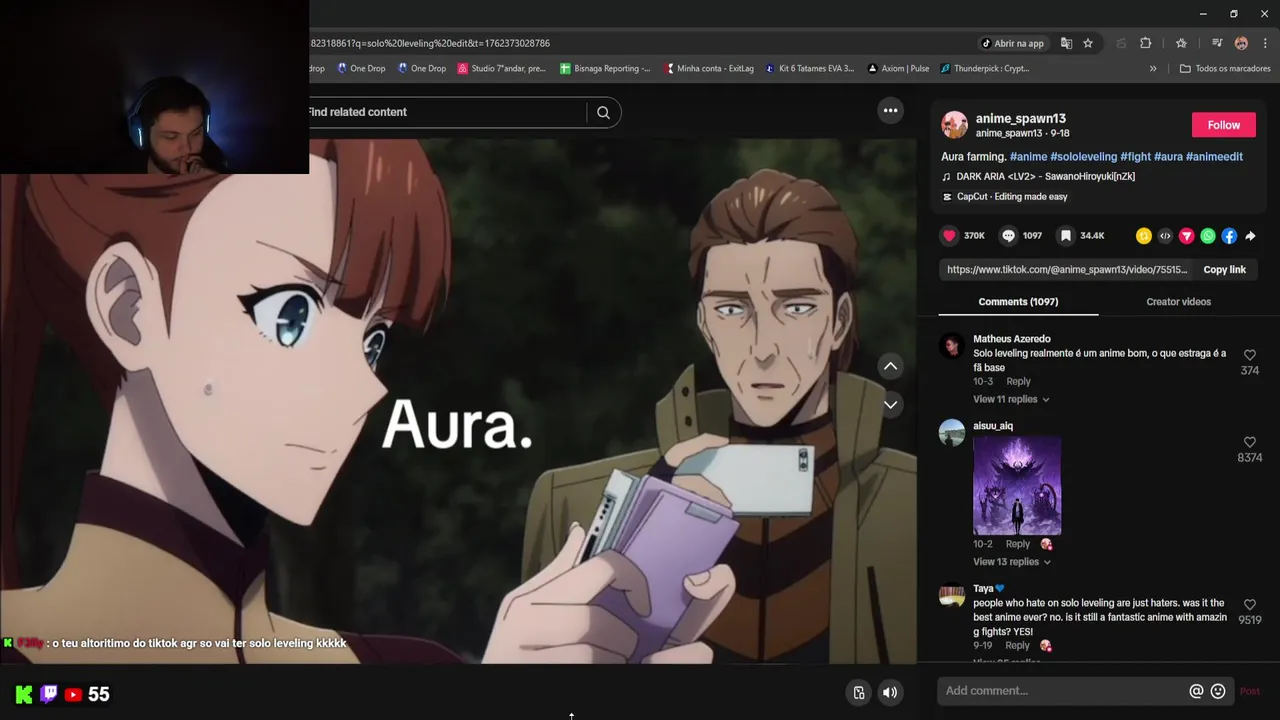Save video with the bookmark icon
1280x720 pixels.
click(x=1066, y=236)
